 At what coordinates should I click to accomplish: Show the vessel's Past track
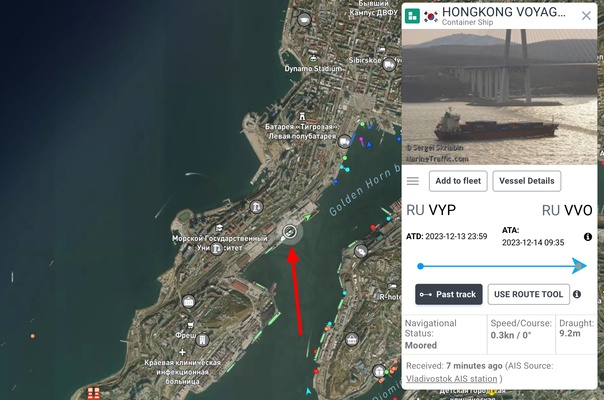coord(449,294)
